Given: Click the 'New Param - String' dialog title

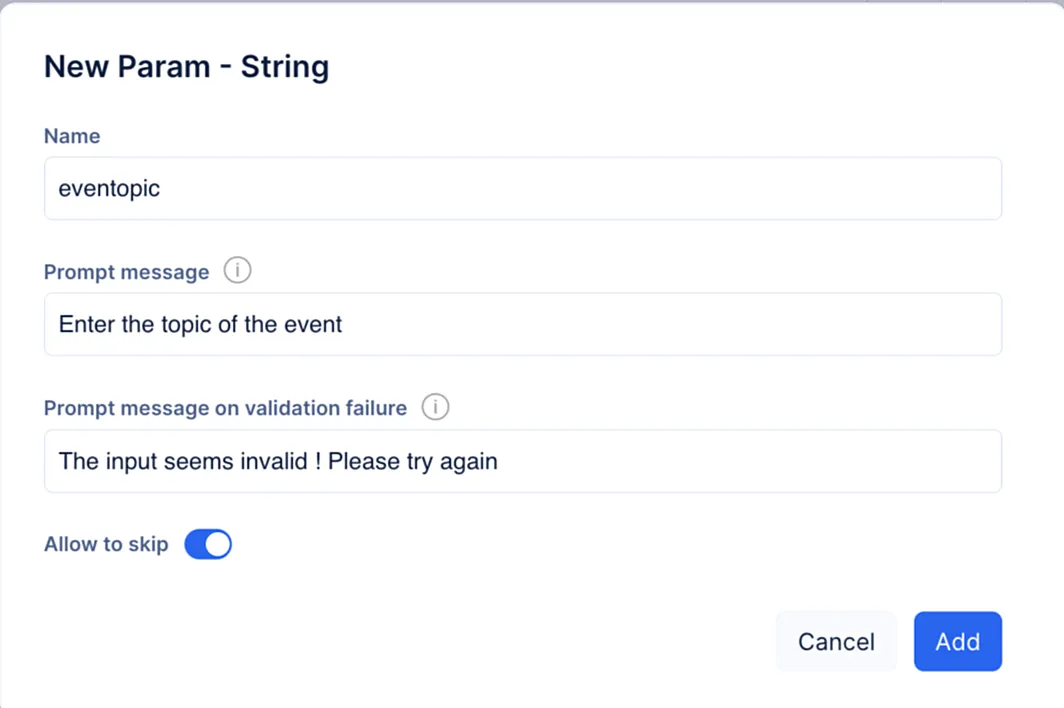Looking at the screenshot, I should (x=186, y=67).
